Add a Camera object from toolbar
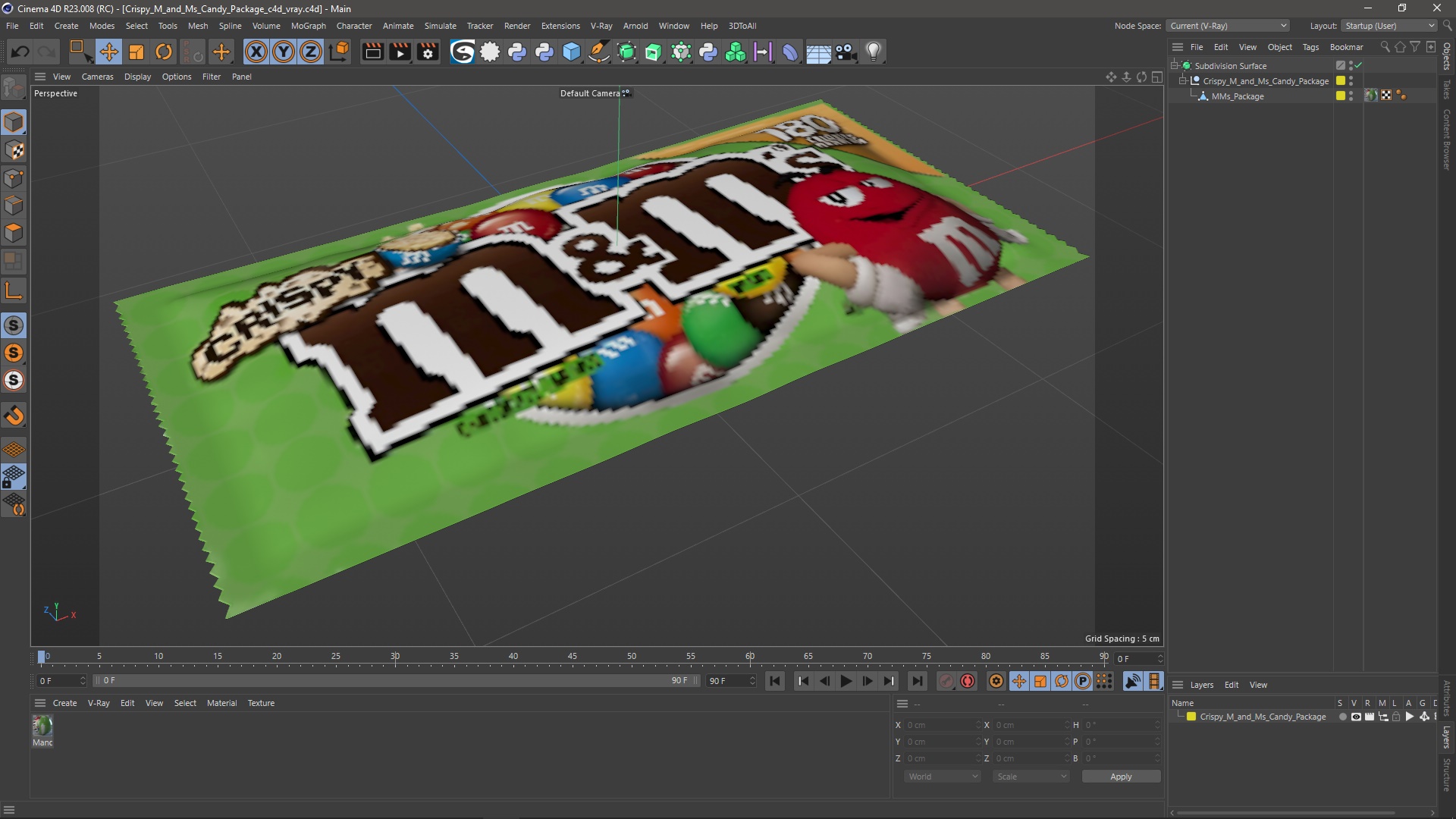 click(x=846, y=52)
